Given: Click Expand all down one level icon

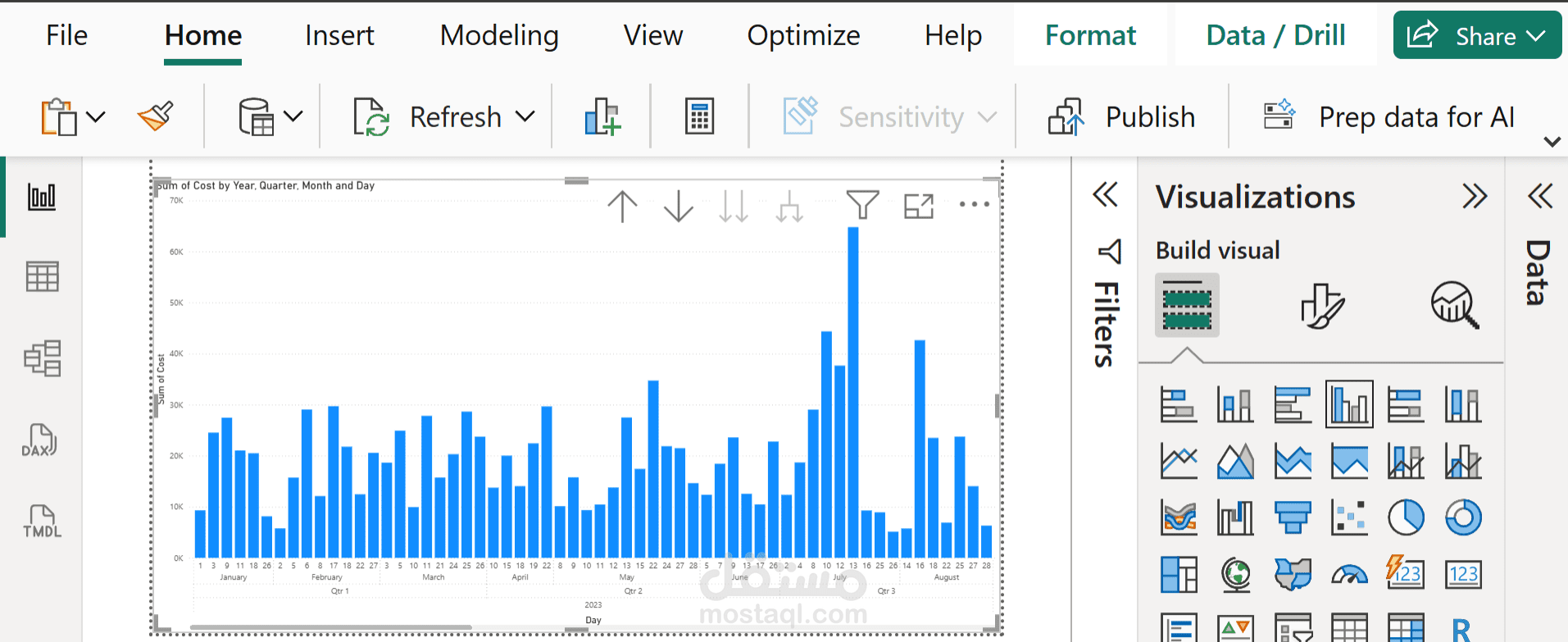Looking at the screenshot, I should coord(789,206).
